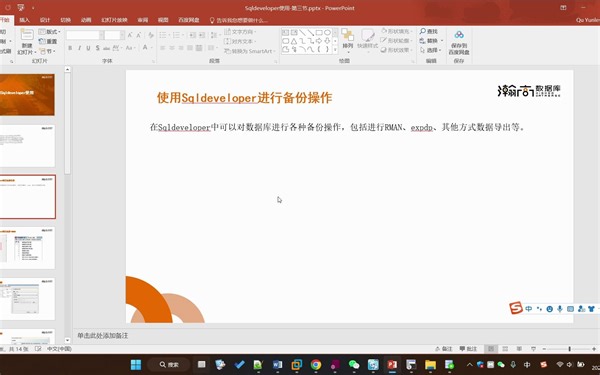The height and width of the screenshot is (375, 600).
Task: Align text right in paragraph group
Action: click(x=181, y=48)
